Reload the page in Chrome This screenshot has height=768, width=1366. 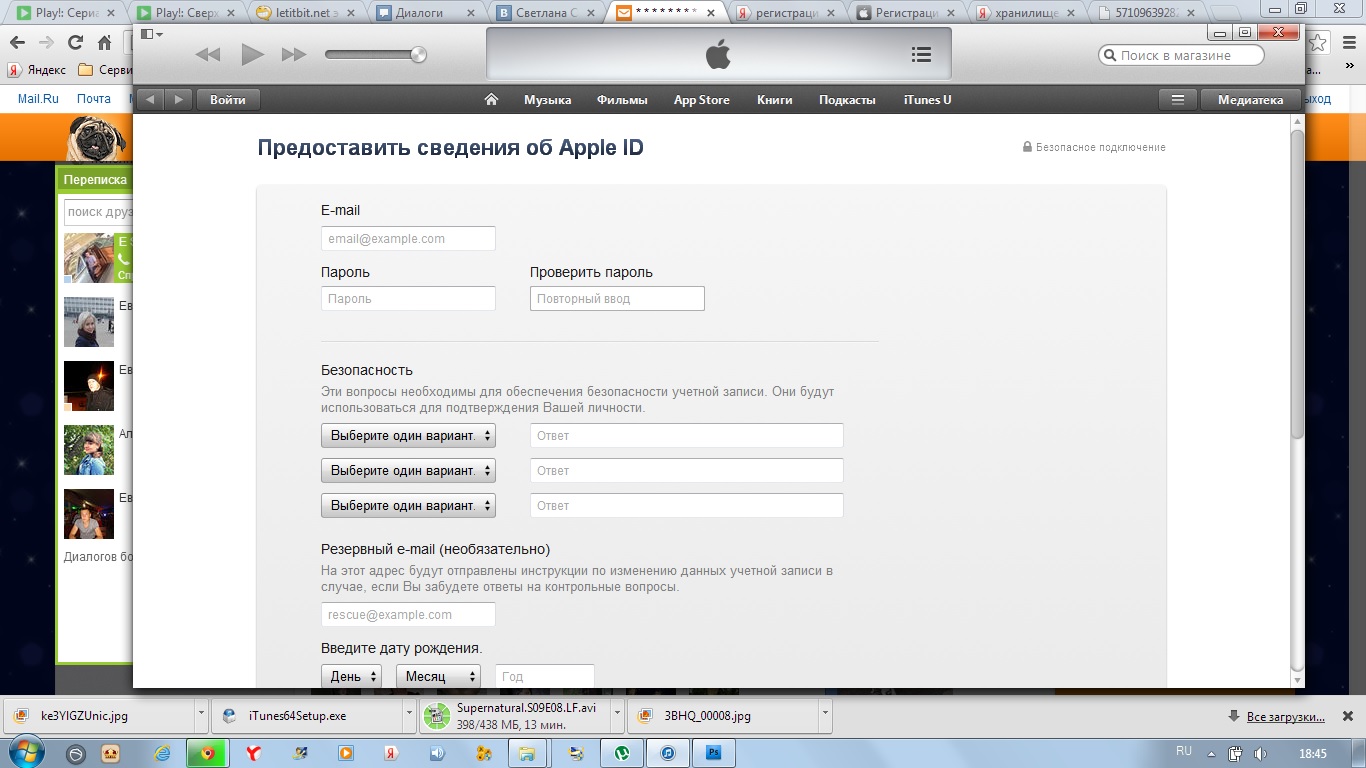coord(75,43)
